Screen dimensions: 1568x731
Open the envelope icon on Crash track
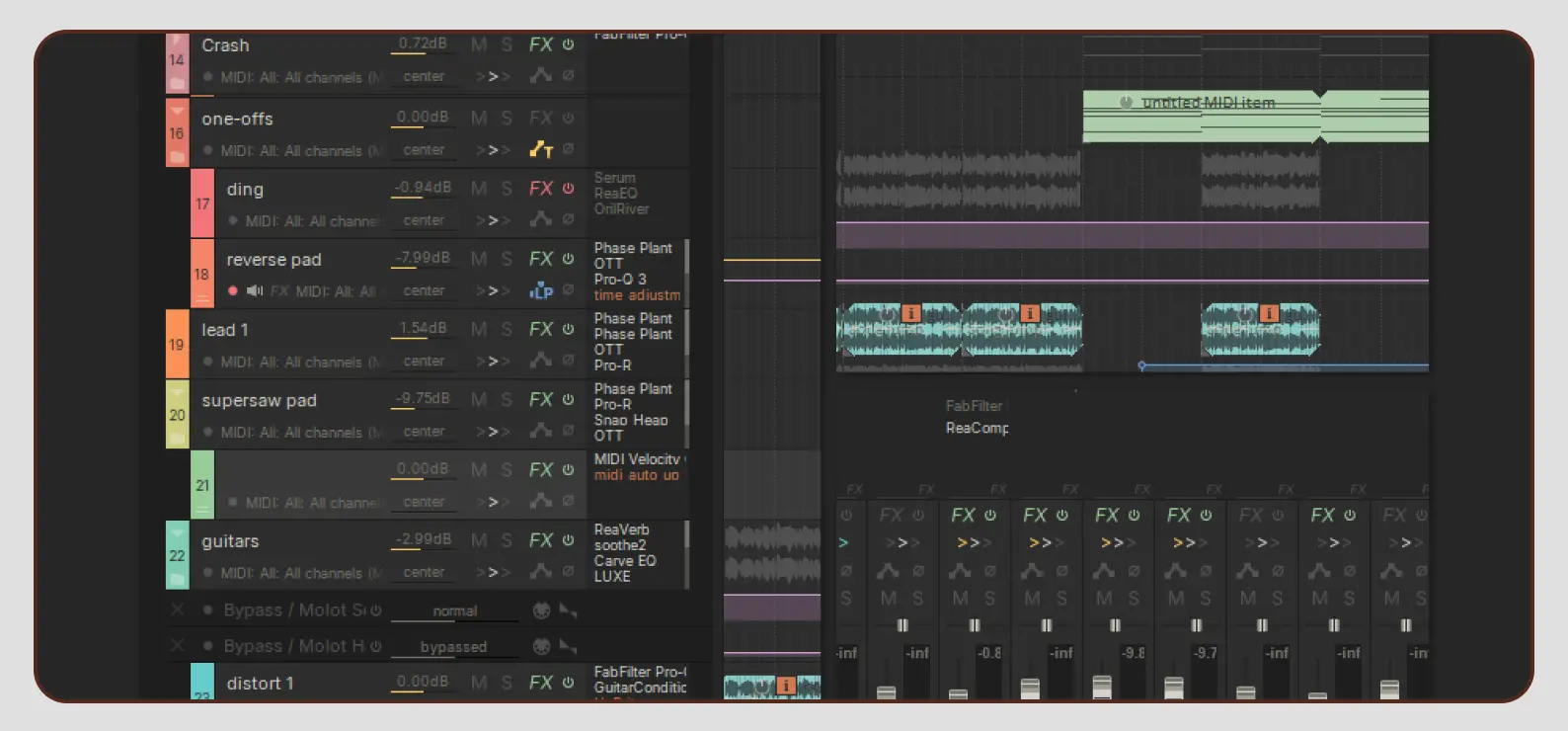point(540,75)
